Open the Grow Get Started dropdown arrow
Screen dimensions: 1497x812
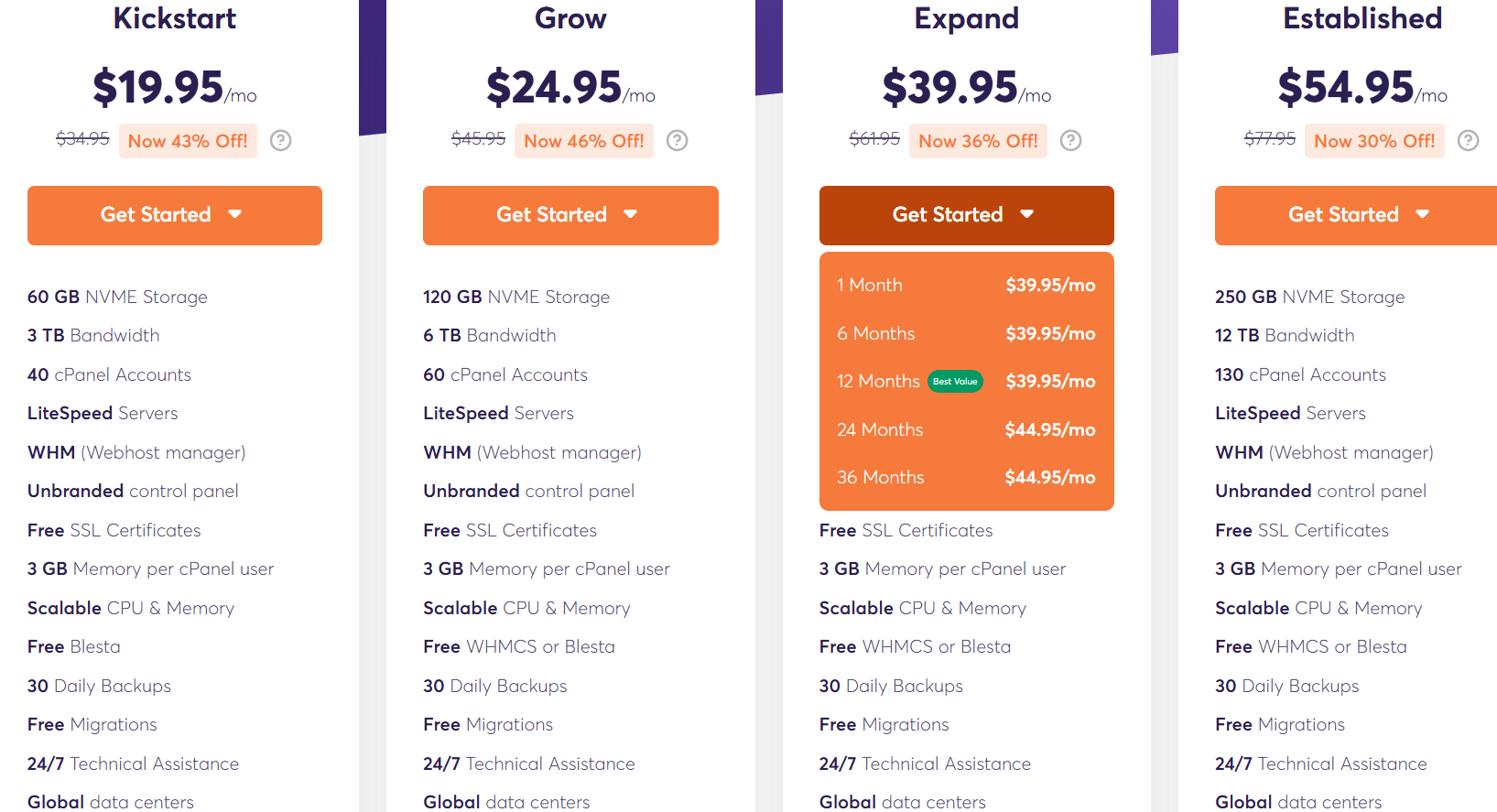point(632,215)
